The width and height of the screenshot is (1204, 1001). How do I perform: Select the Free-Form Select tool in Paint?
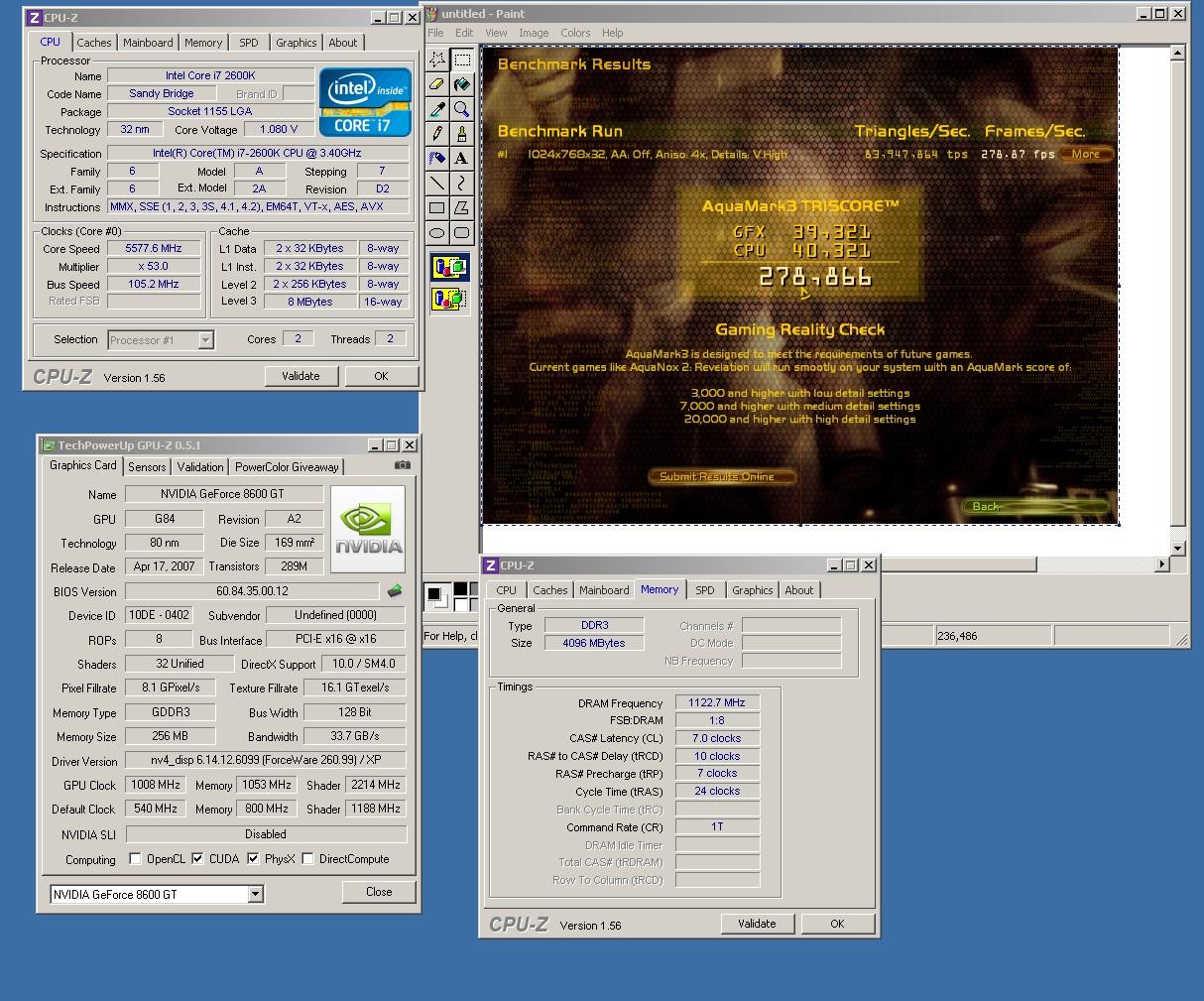click(x=437, y=60)
